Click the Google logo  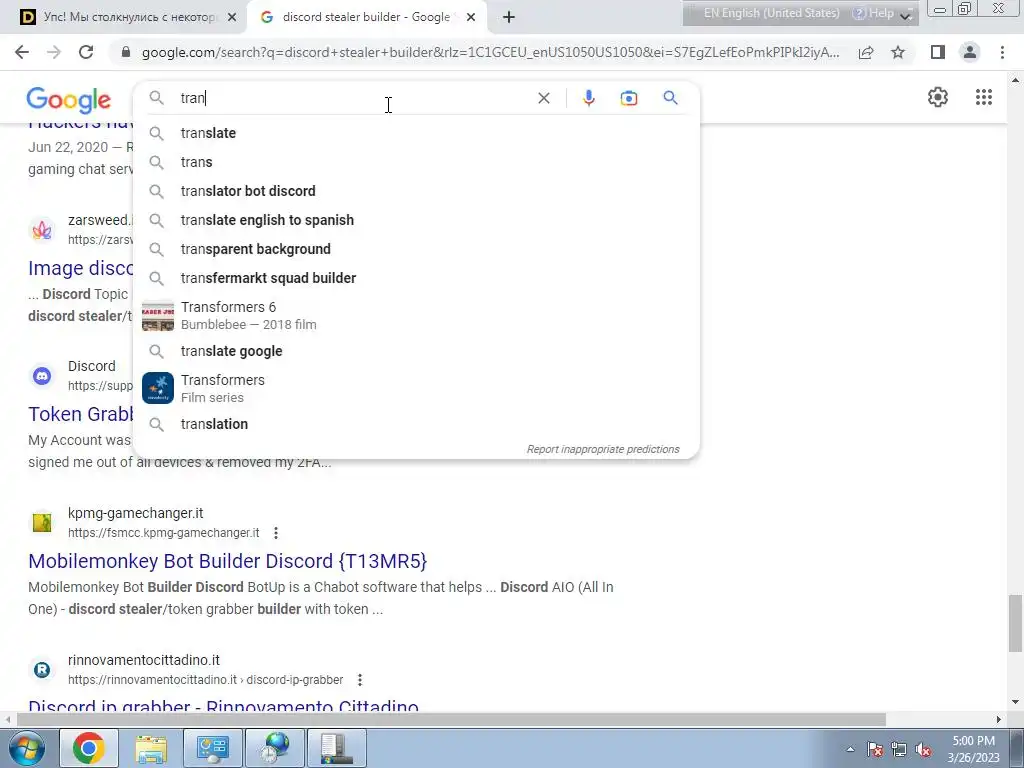69,100
